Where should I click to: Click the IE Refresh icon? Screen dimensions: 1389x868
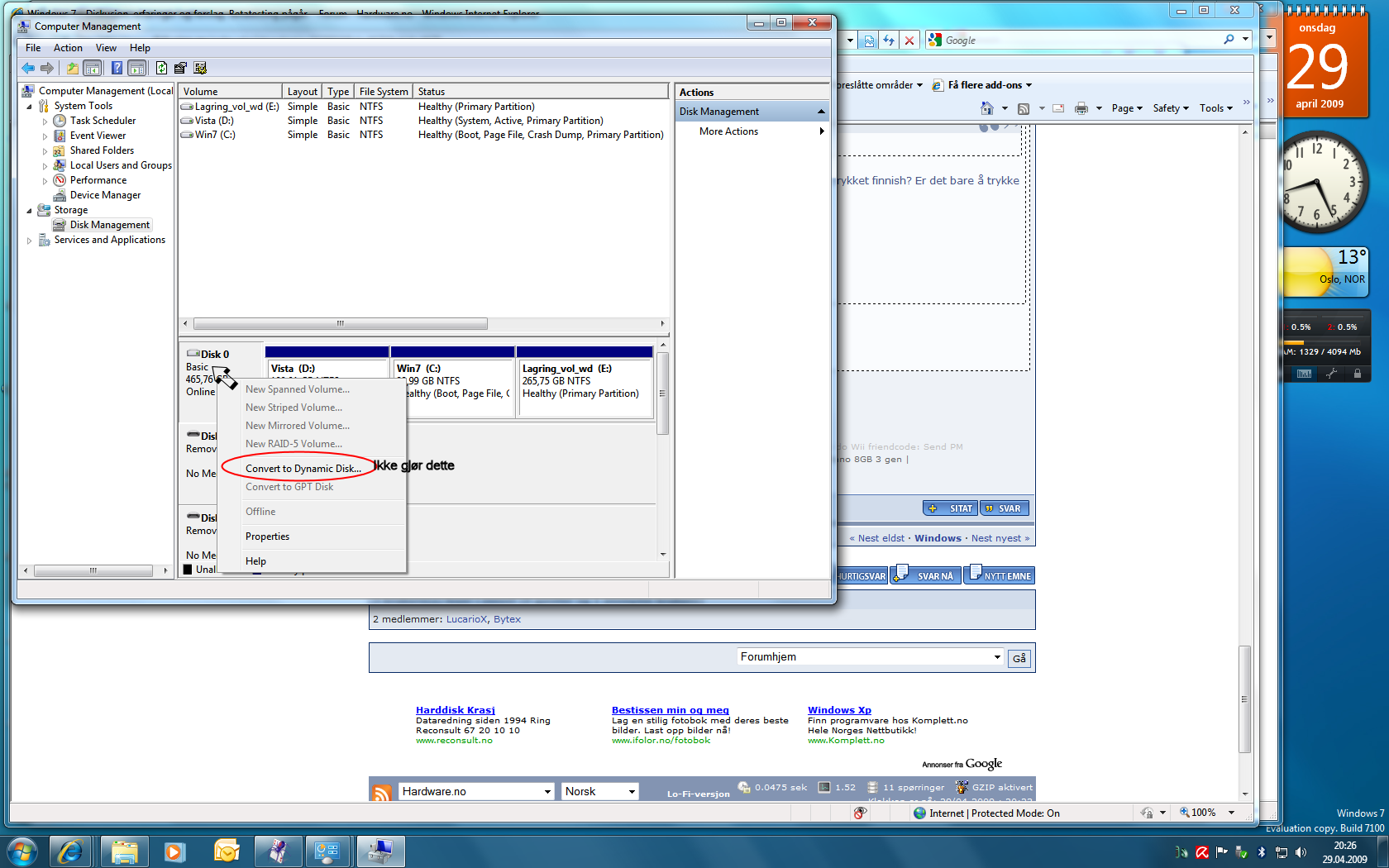pyautogui.click(x=889, y=40)
